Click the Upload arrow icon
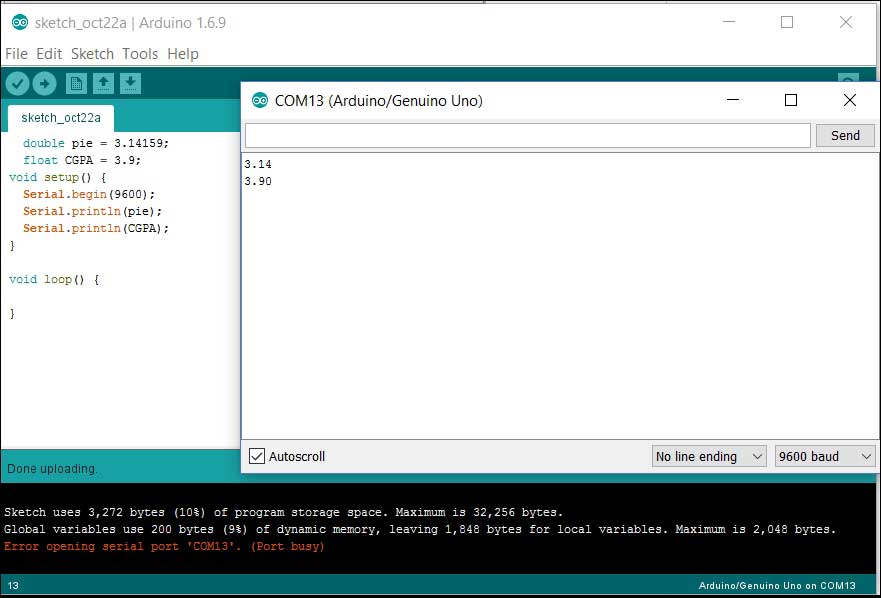This screenshot has width=881, height=598. [45, 84]
